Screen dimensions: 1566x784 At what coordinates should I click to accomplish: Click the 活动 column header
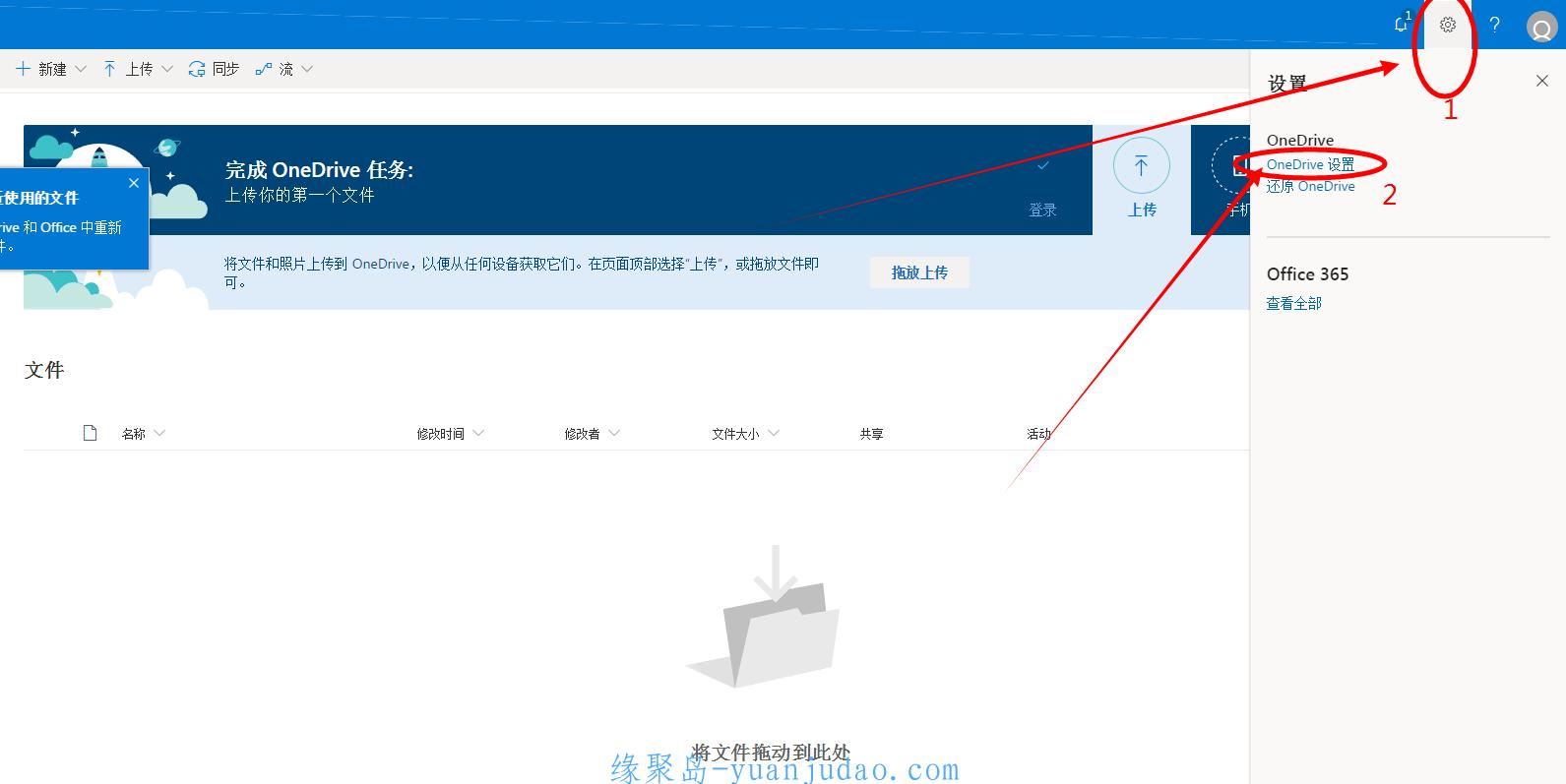tap(1038, 434)
